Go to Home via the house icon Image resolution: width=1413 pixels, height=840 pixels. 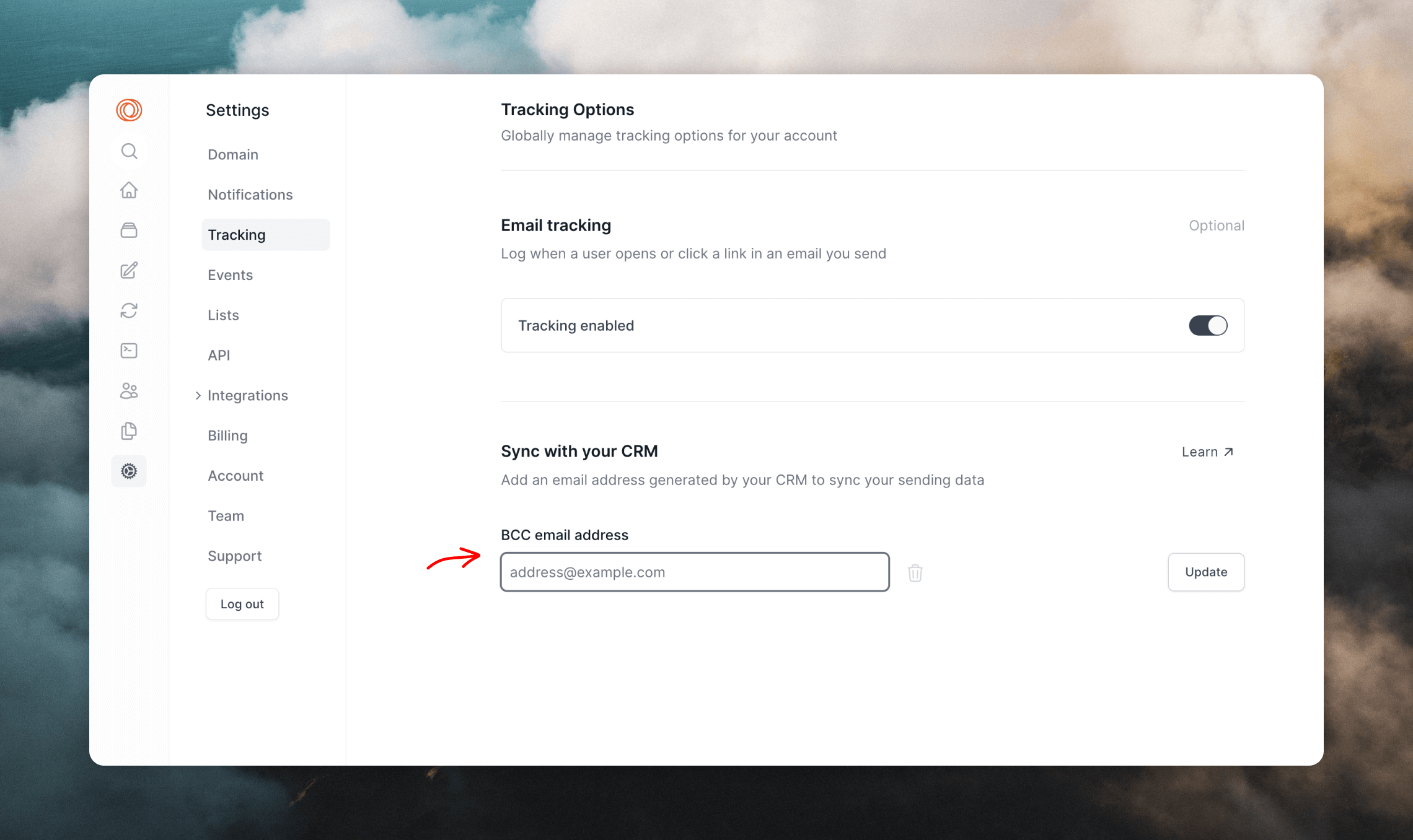point(129,190)
